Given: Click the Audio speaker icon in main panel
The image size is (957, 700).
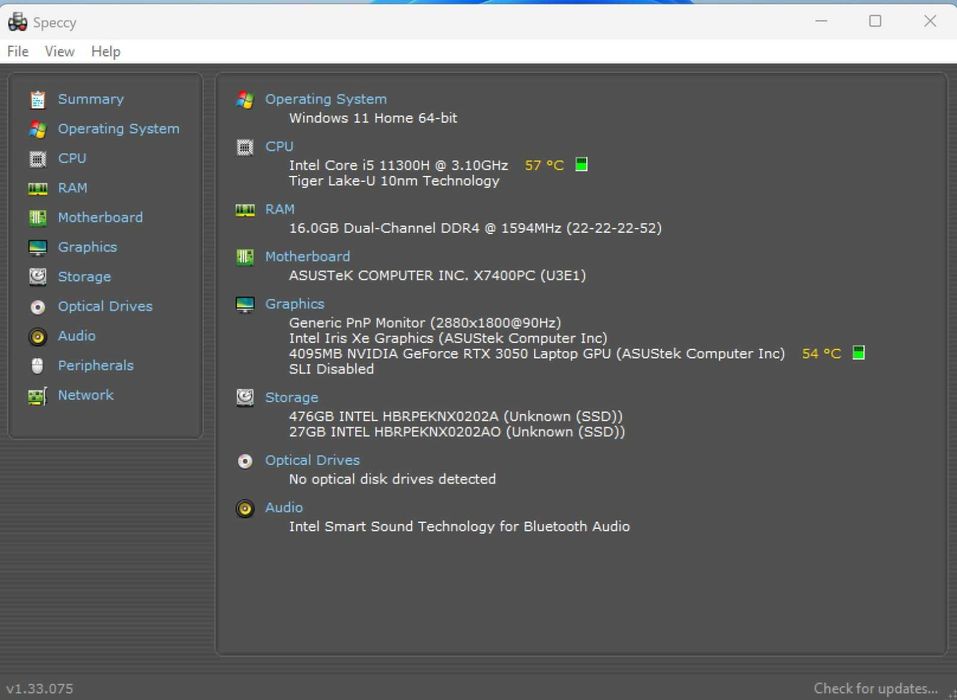Looking at the screenshot, I should coord(245,508).
